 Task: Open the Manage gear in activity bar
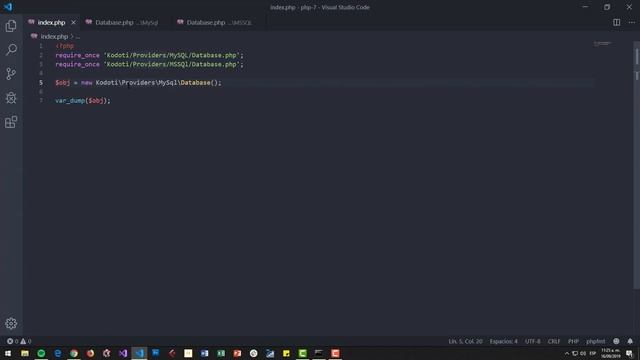click(x=11, y=323)
